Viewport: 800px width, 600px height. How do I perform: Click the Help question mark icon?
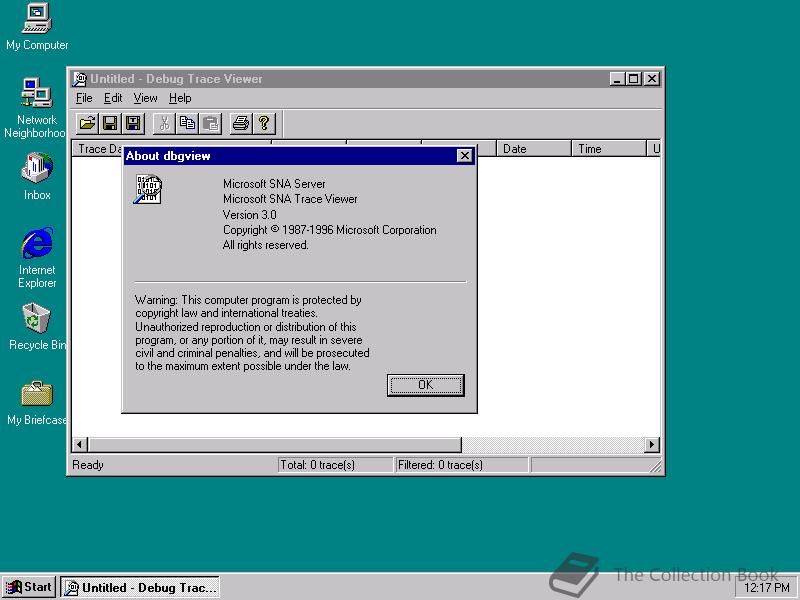coord(264,123)
